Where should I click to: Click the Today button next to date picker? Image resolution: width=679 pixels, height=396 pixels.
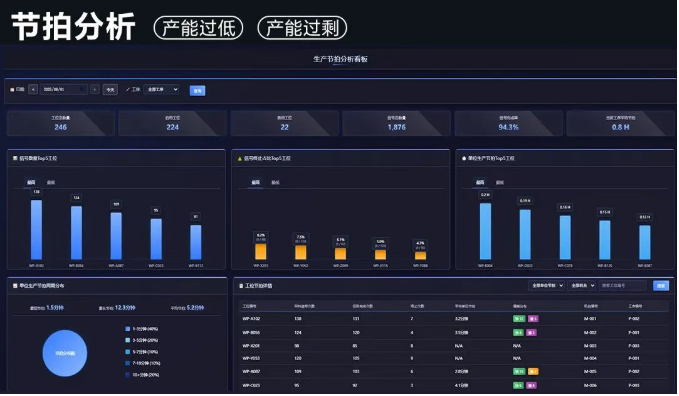pos(110,90)
